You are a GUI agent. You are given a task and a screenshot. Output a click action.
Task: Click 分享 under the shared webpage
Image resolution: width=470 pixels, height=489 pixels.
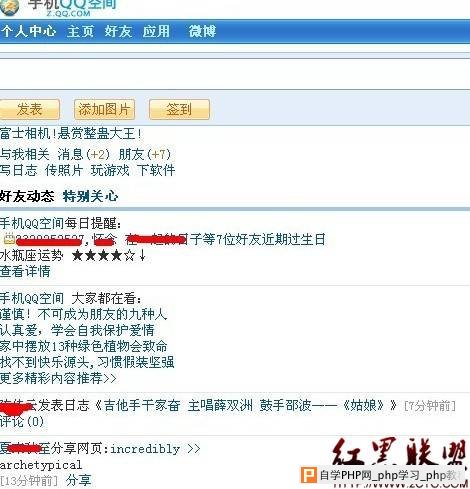78,480
